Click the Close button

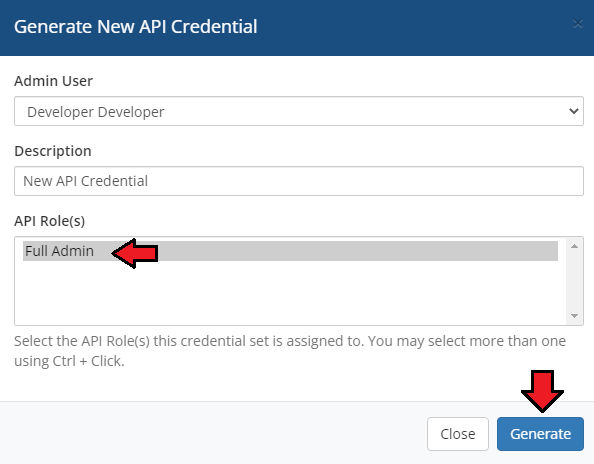pyautogui.click(x=458, y=434)
